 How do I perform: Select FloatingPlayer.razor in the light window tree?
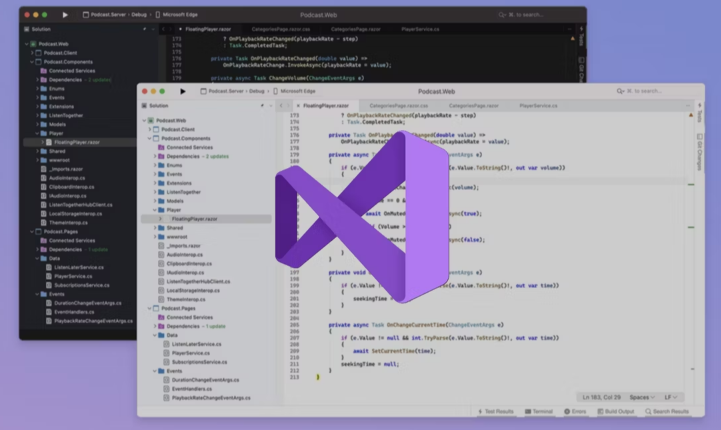[207, 219]
